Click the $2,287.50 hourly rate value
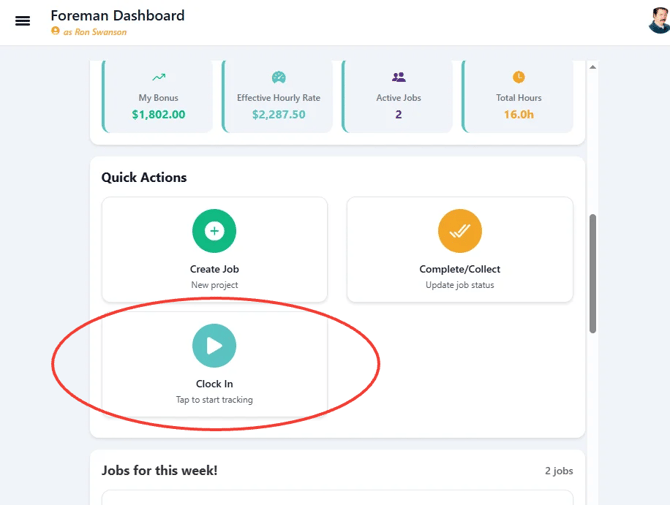The image size is (670, 505). [279, 115]
